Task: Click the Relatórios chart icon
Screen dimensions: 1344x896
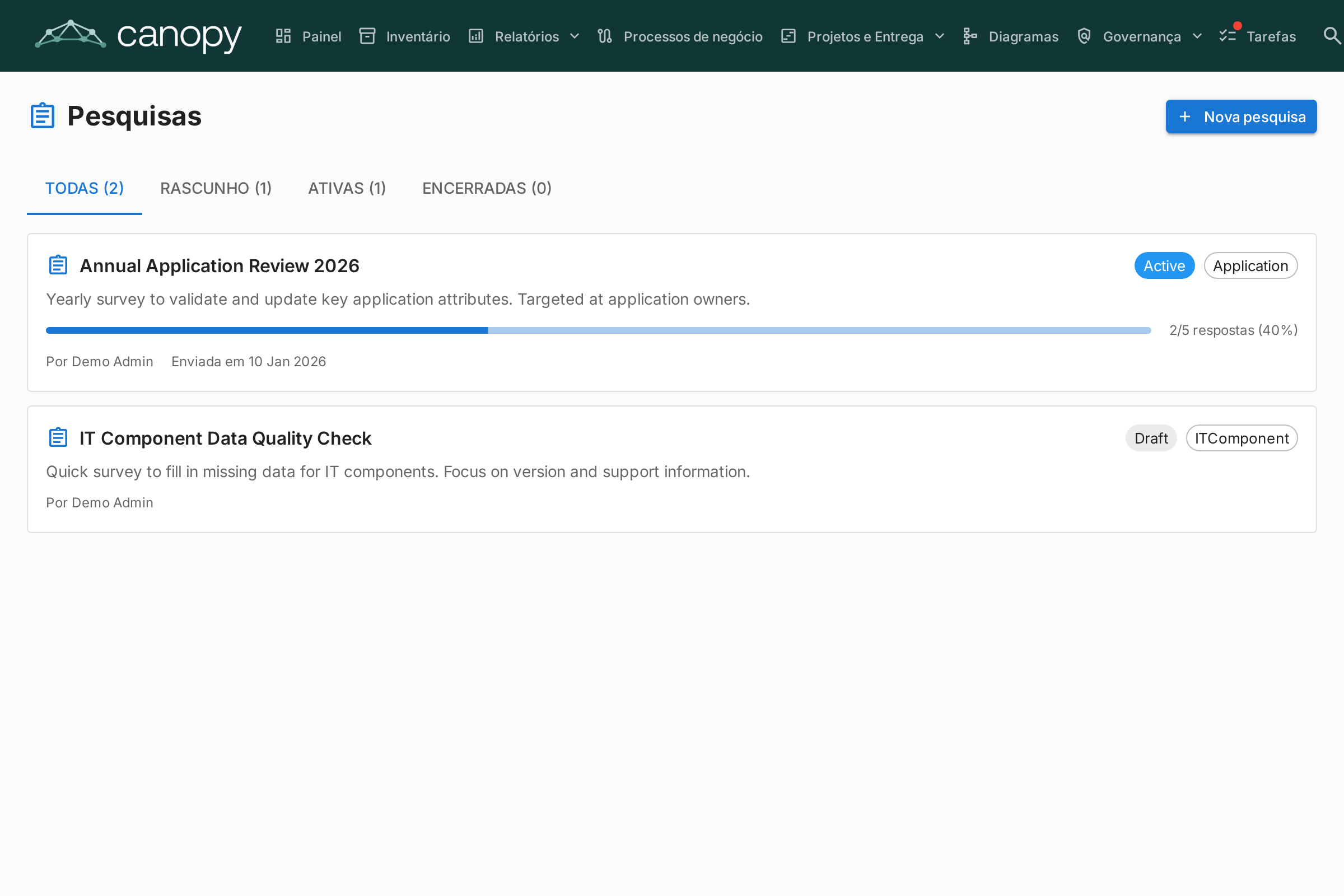Action: point(476,36)
